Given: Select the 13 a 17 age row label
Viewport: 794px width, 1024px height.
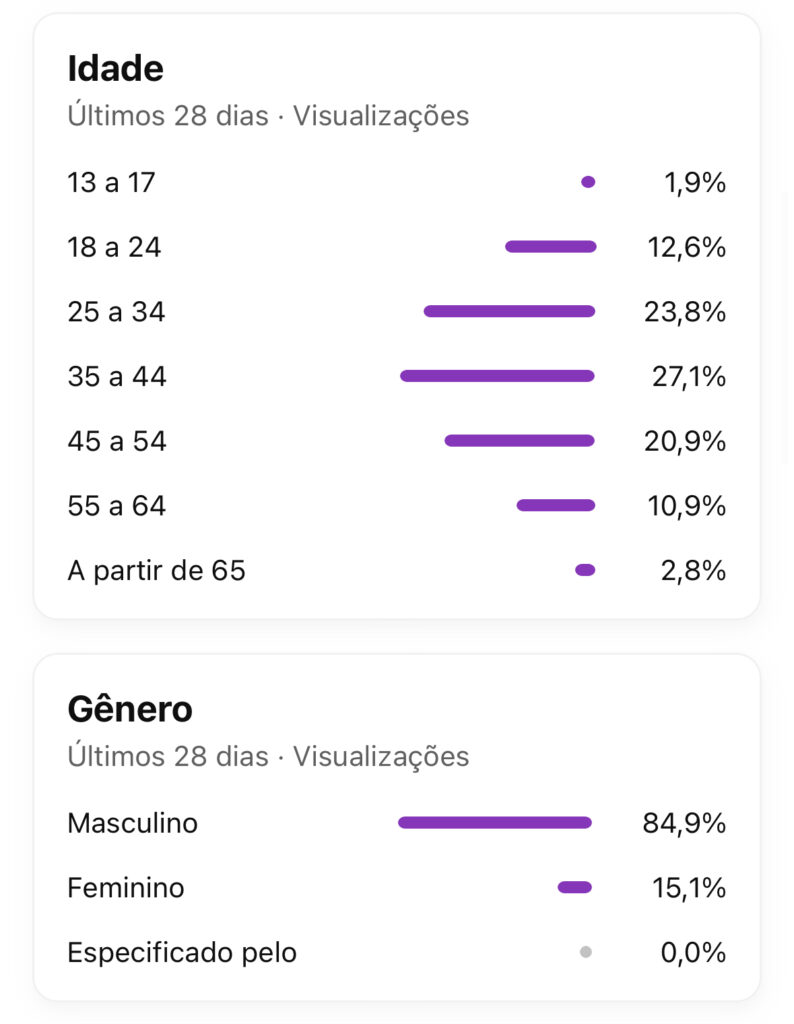Looking at the screenshot, I should 111,183.
